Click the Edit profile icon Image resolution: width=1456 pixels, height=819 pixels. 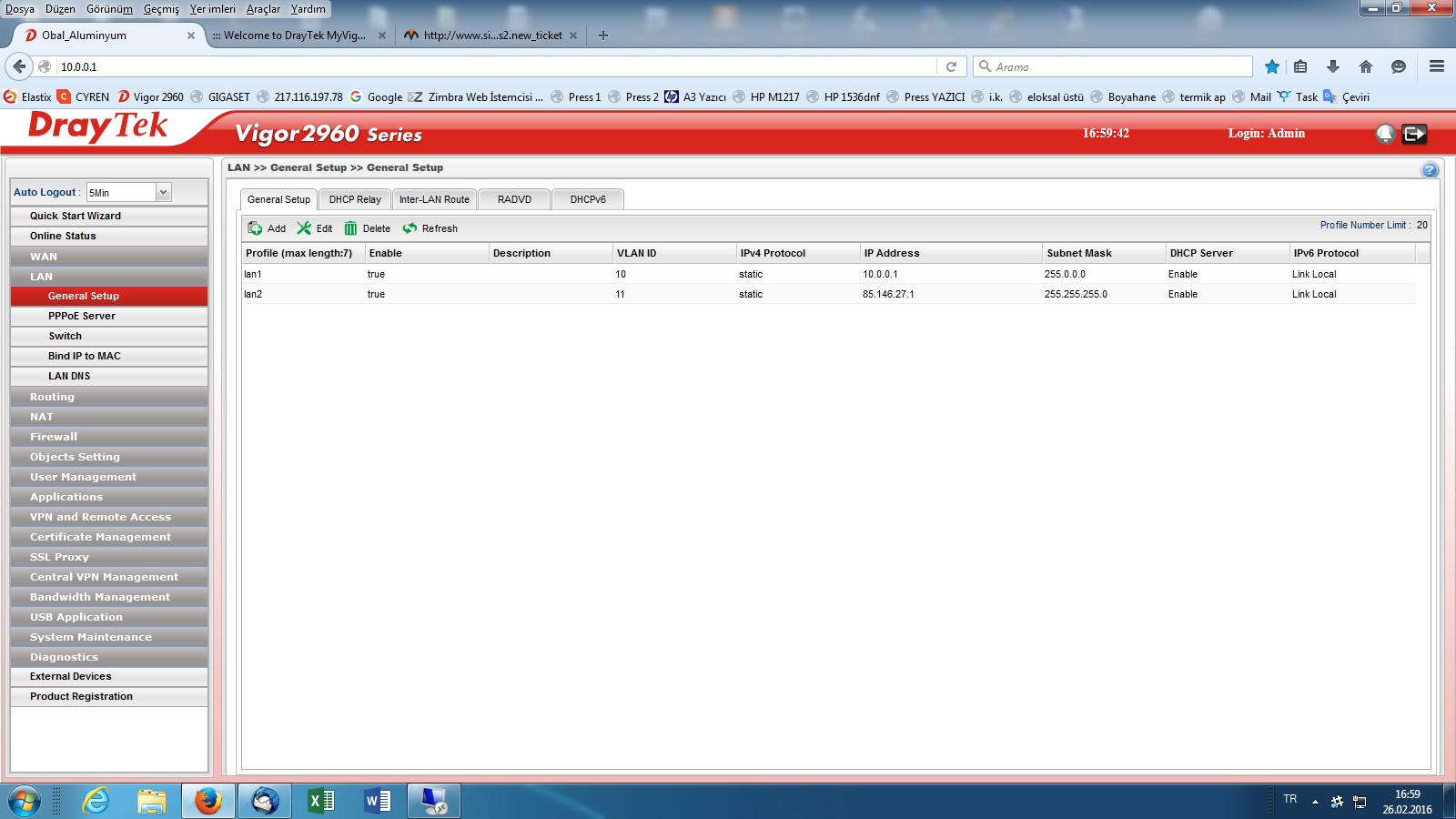(x=304, y=228)
